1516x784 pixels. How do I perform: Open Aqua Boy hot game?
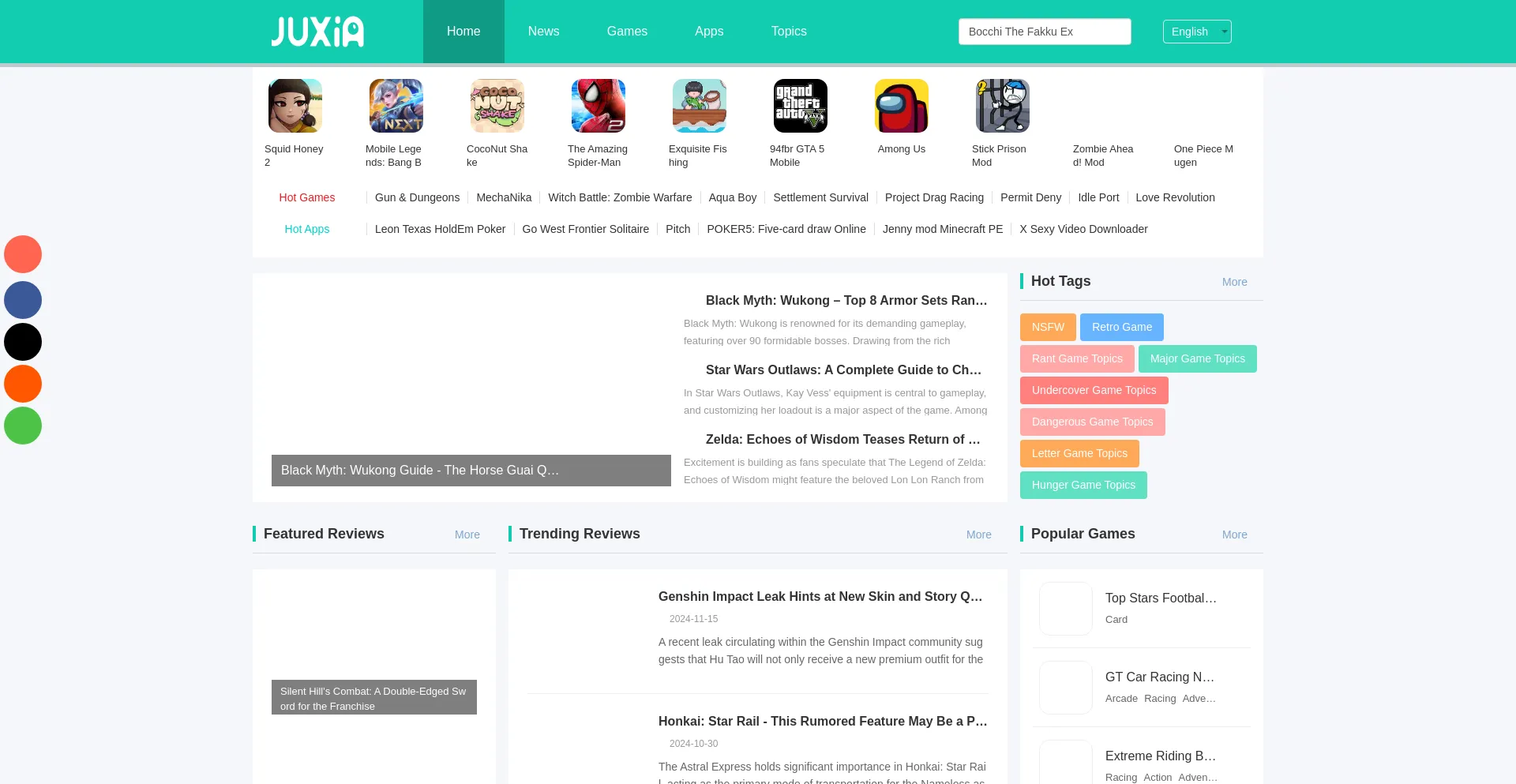[x=733, y=197]
